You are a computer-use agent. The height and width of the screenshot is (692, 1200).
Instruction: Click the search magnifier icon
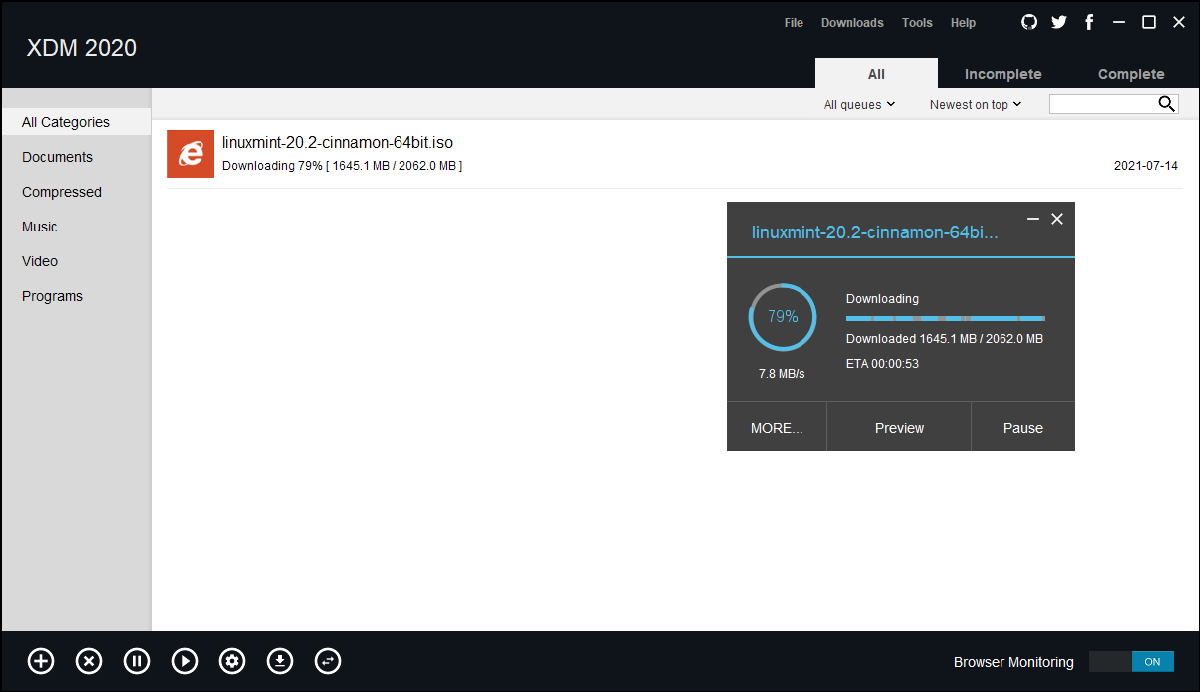tap(1166, 104)
